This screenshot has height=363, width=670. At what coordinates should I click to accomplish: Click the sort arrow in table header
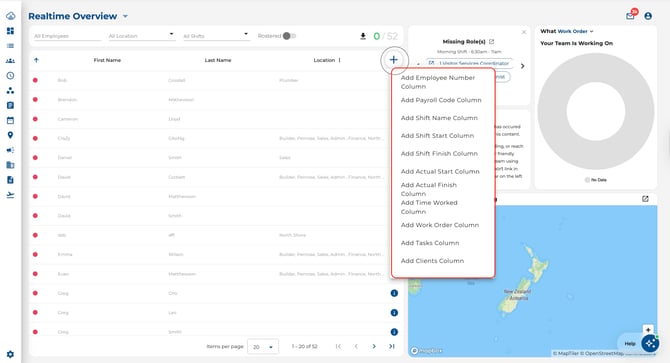[x=36, y=60]
